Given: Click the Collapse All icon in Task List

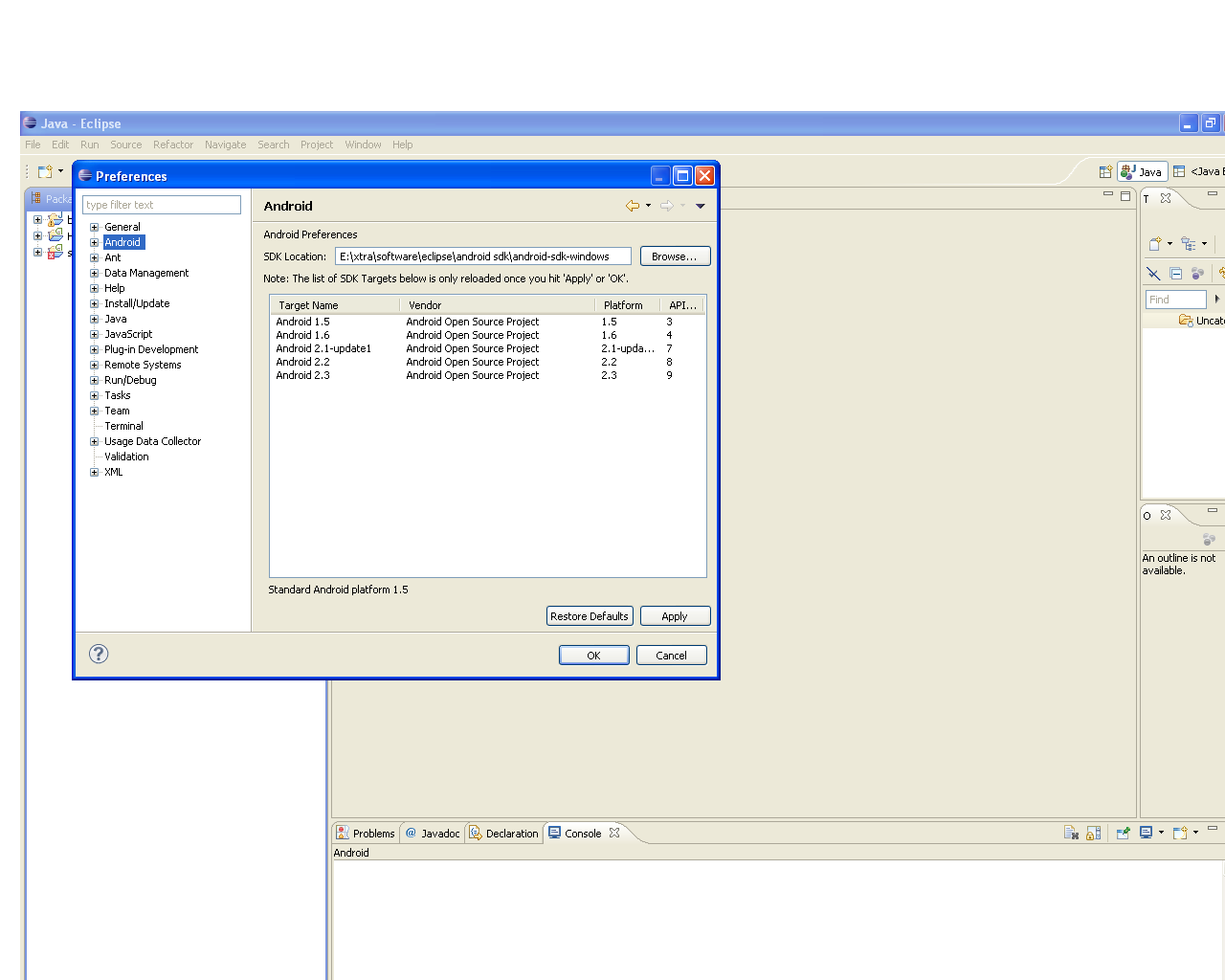Looking at the screenshot, I should 1176,274.
